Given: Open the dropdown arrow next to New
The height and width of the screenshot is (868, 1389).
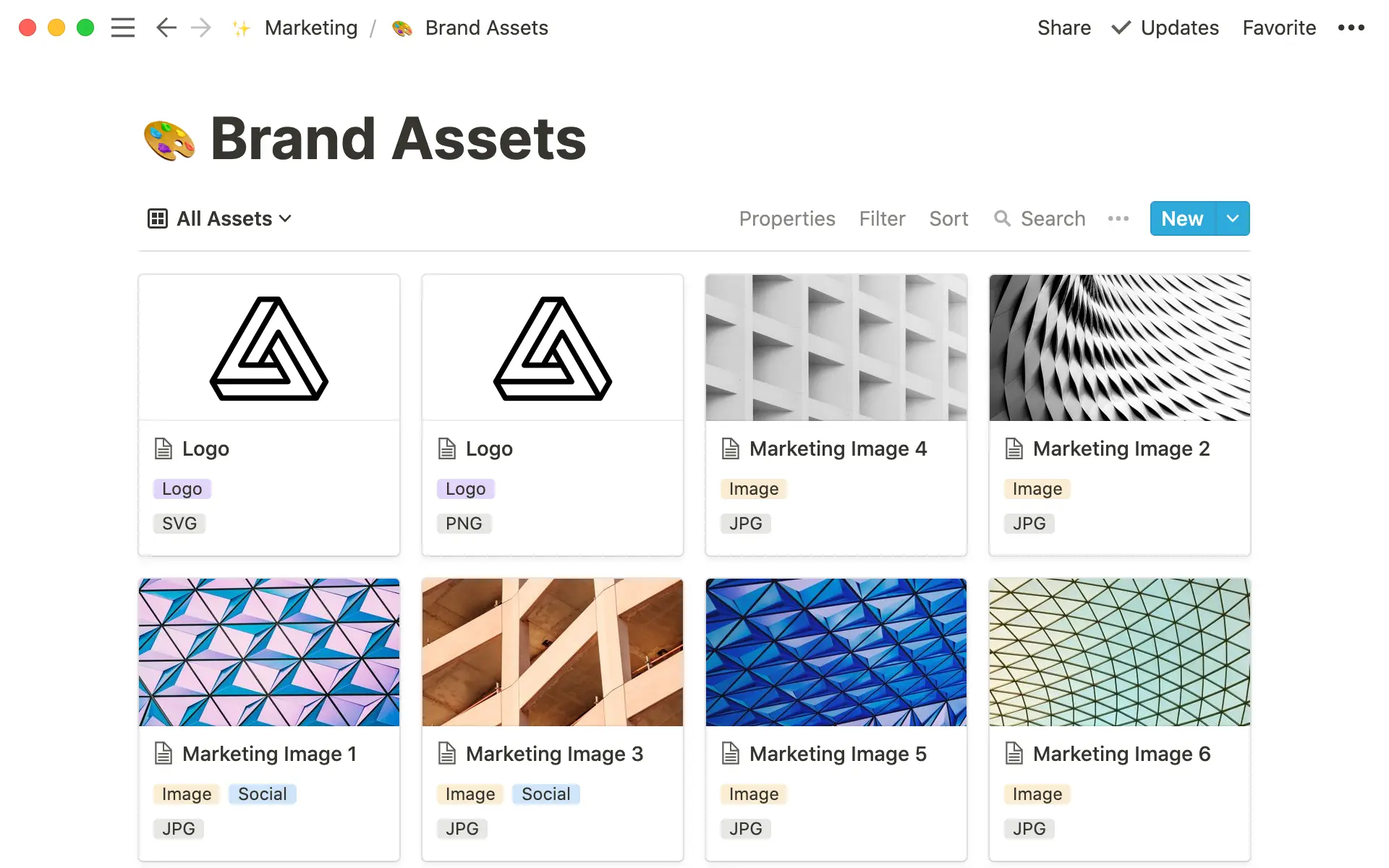Looking at the screenshot, I should pyautogui.click(x=1233, y=218).
